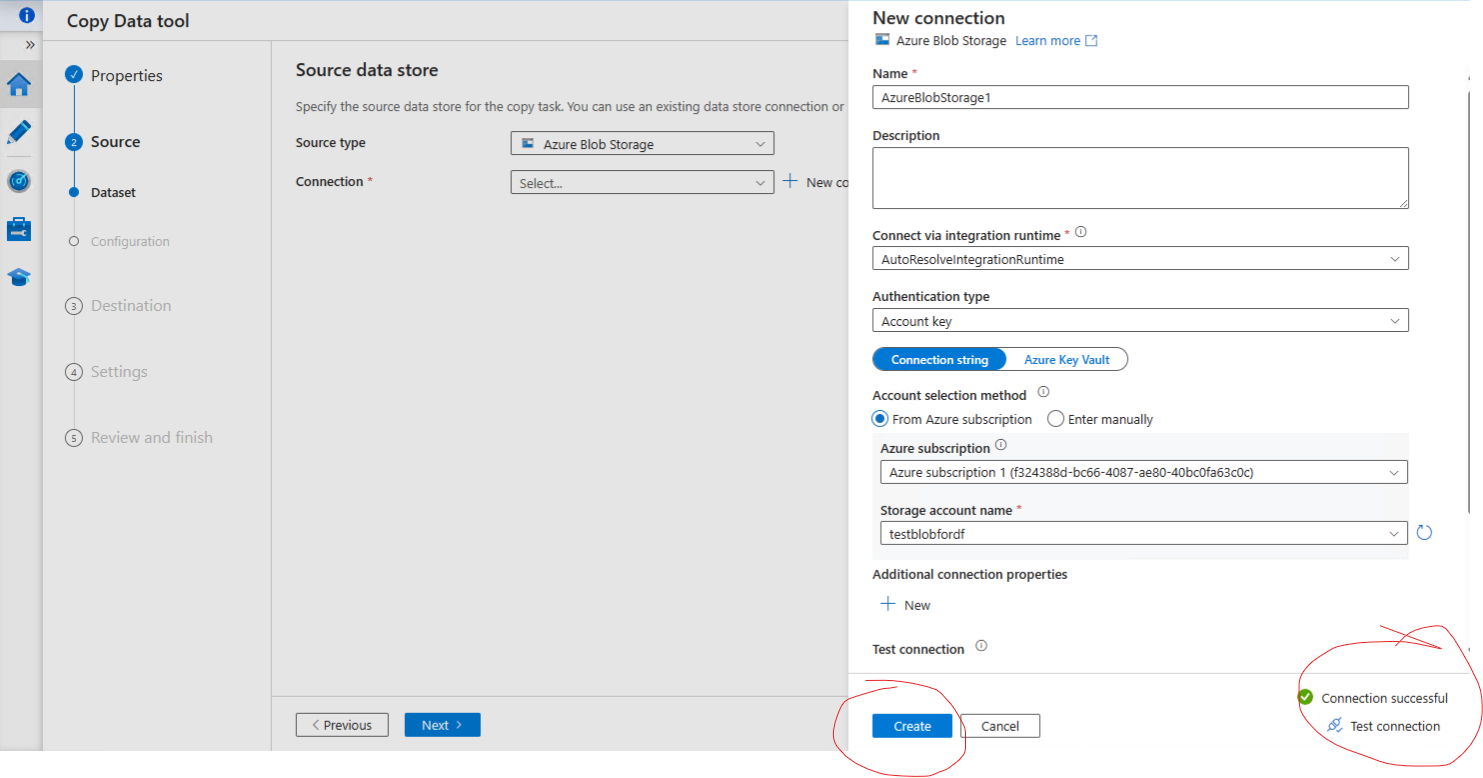Open the Learn more link

(1047, 41)
